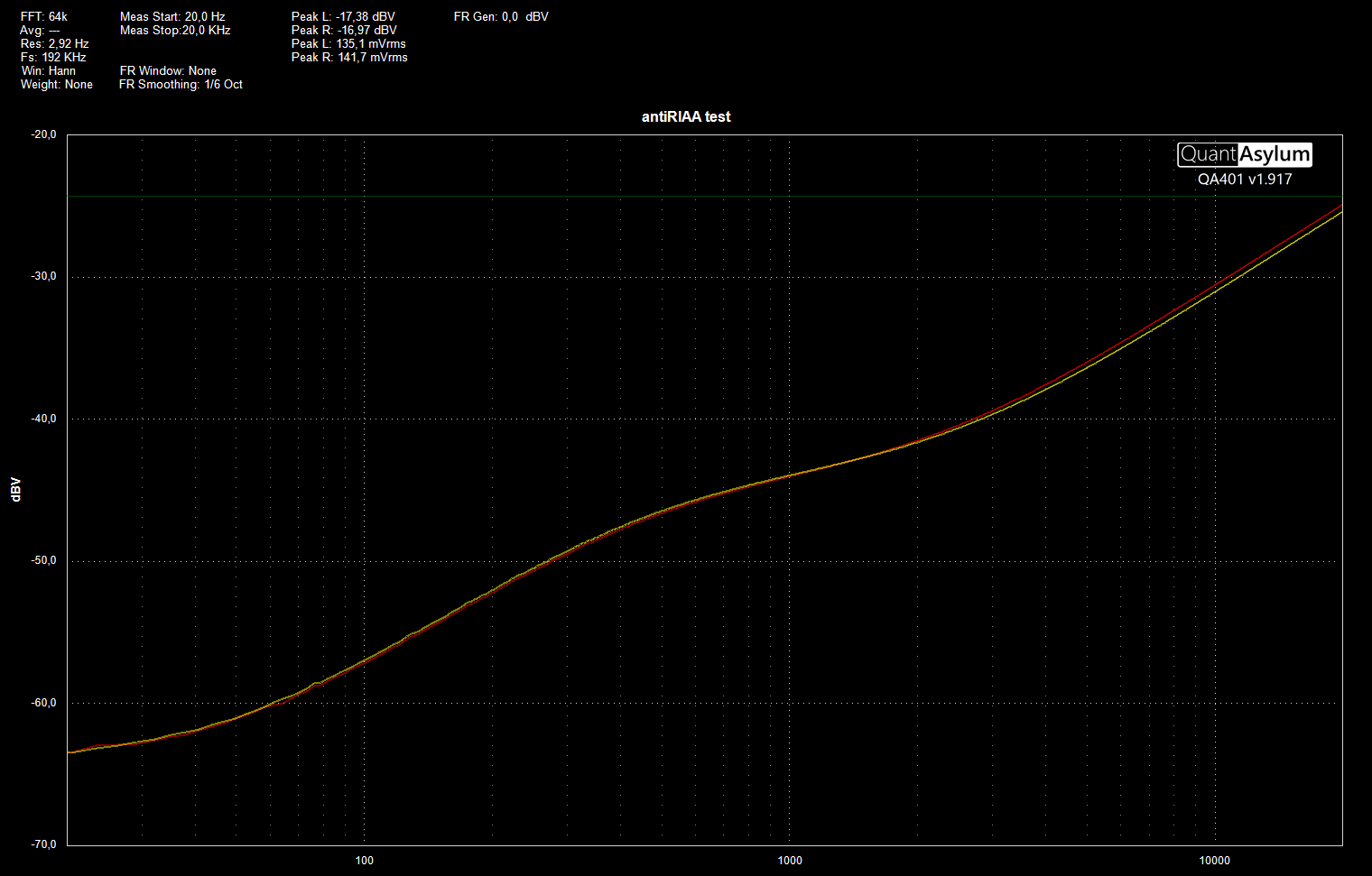Click the Weight: None label
The height and width of the screenshot is (876, 1372).
tap(57, 84)
